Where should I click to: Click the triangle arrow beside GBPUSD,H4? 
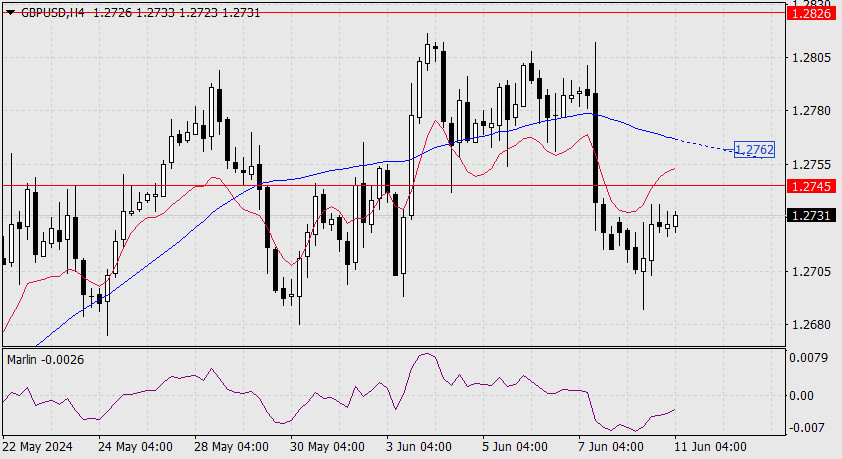coord(10,13)
